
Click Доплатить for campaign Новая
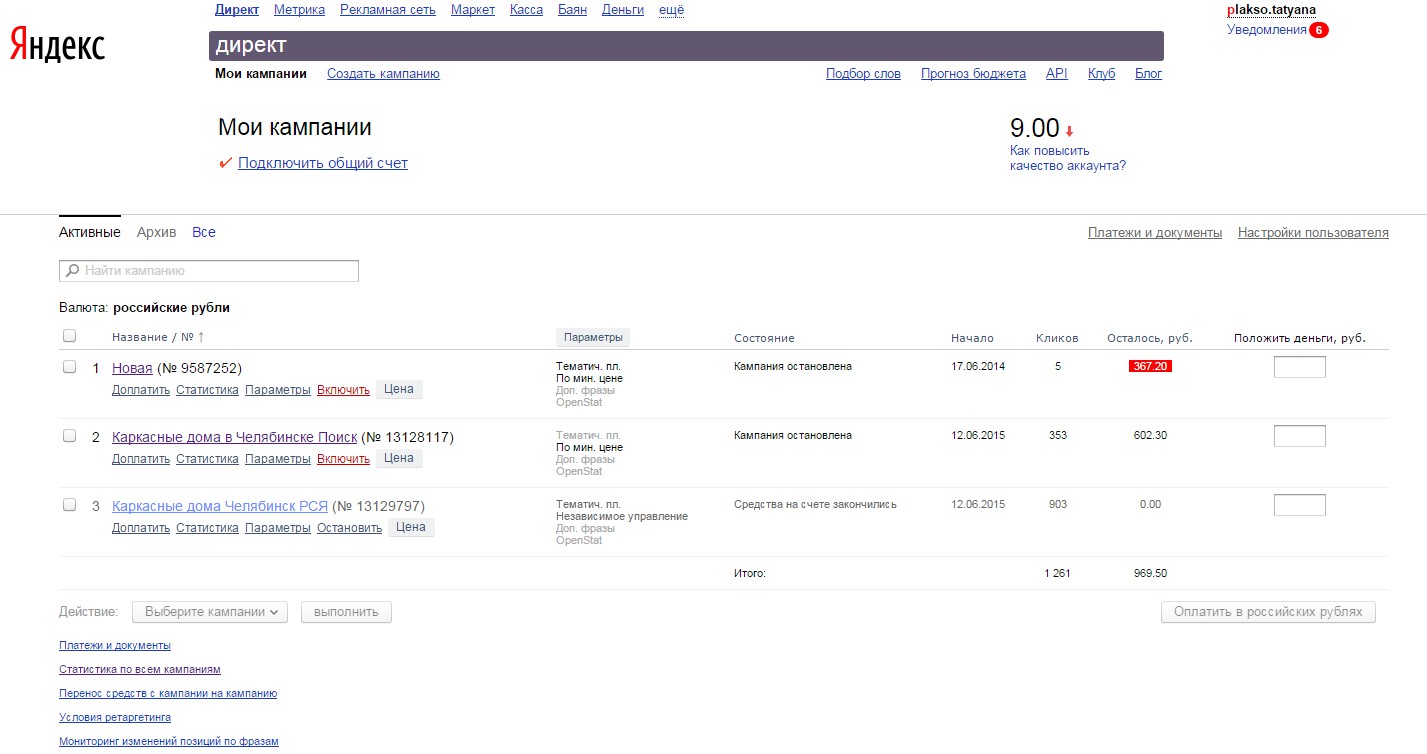point(141,390)
